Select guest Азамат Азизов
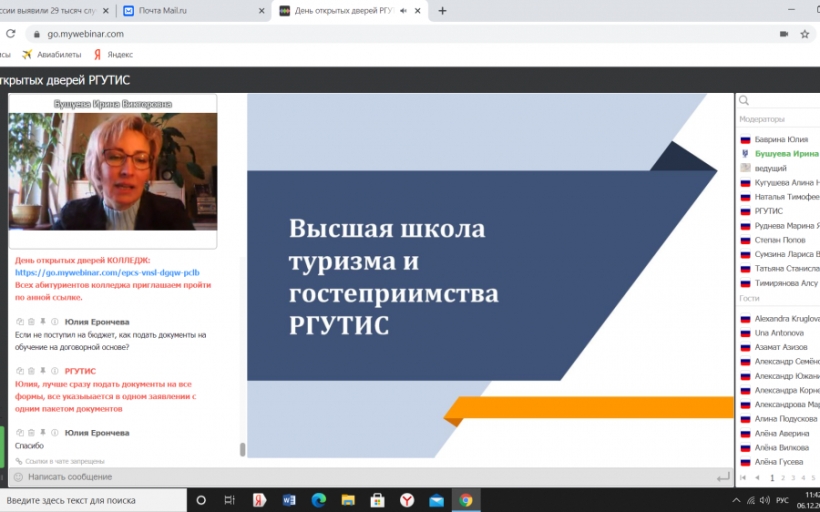 [x=779, y=347]
